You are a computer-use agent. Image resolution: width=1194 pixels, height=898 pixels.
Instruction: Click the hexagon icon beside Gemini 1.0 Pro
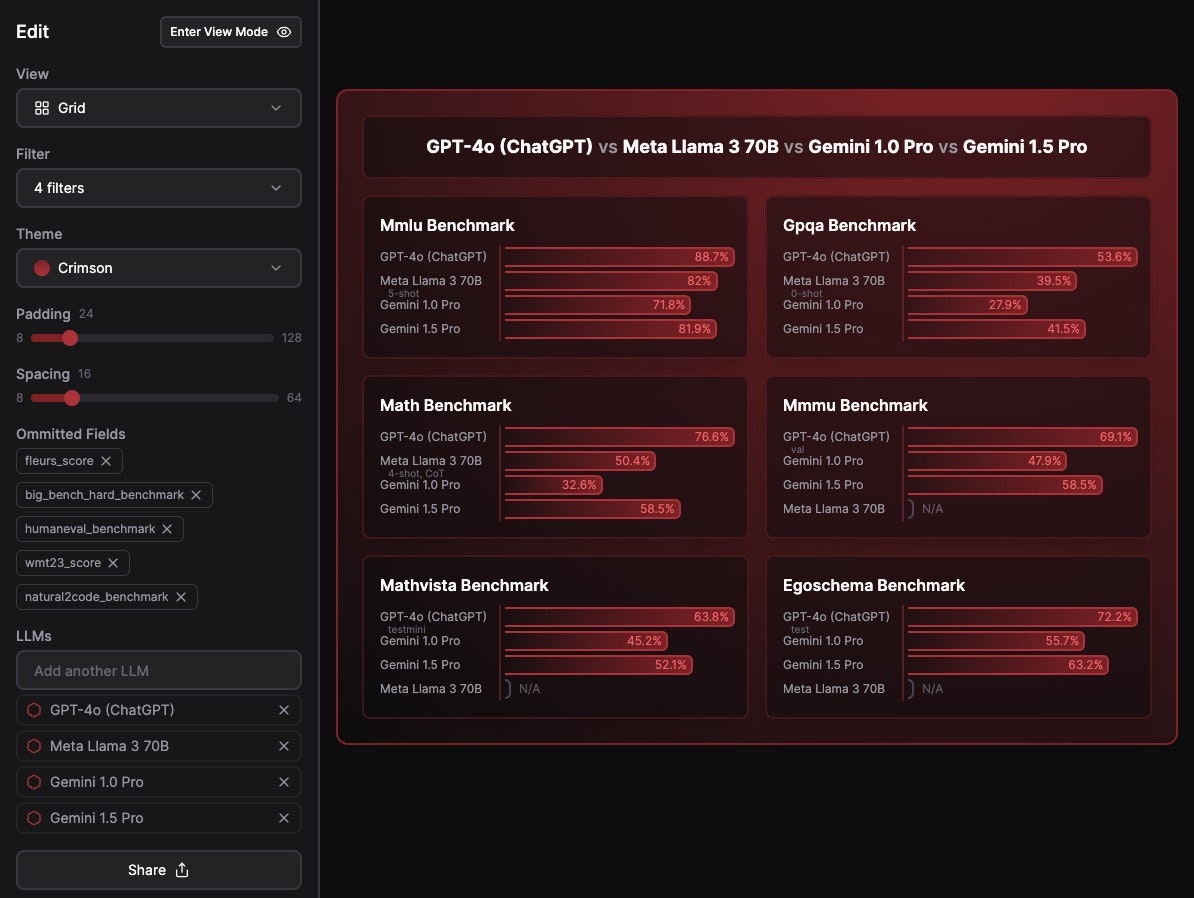coord(34,782)
